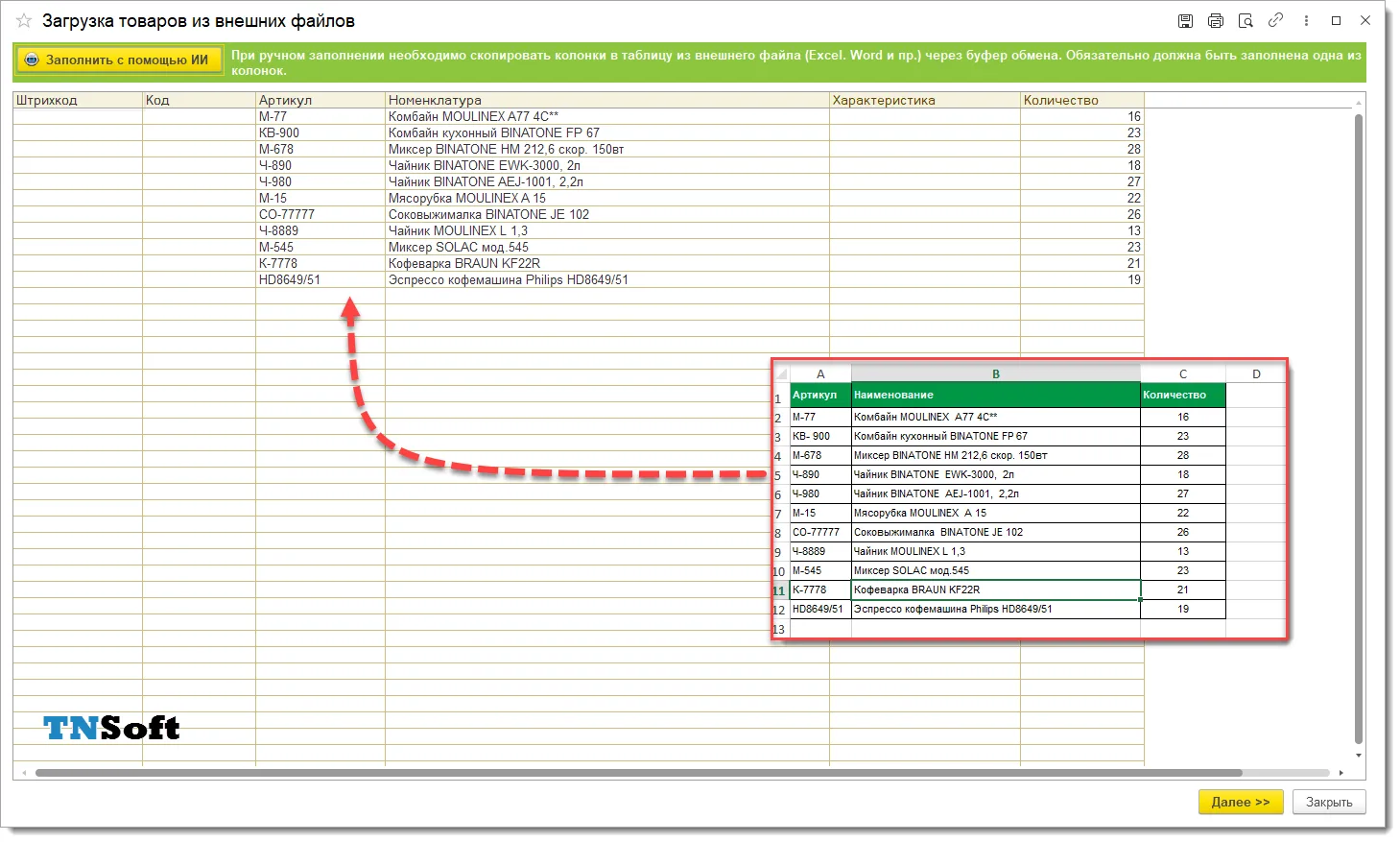Click the horizontal scrollbar thumb below the table
This screenshot has height=842, width=1400.
pos(639,773)
